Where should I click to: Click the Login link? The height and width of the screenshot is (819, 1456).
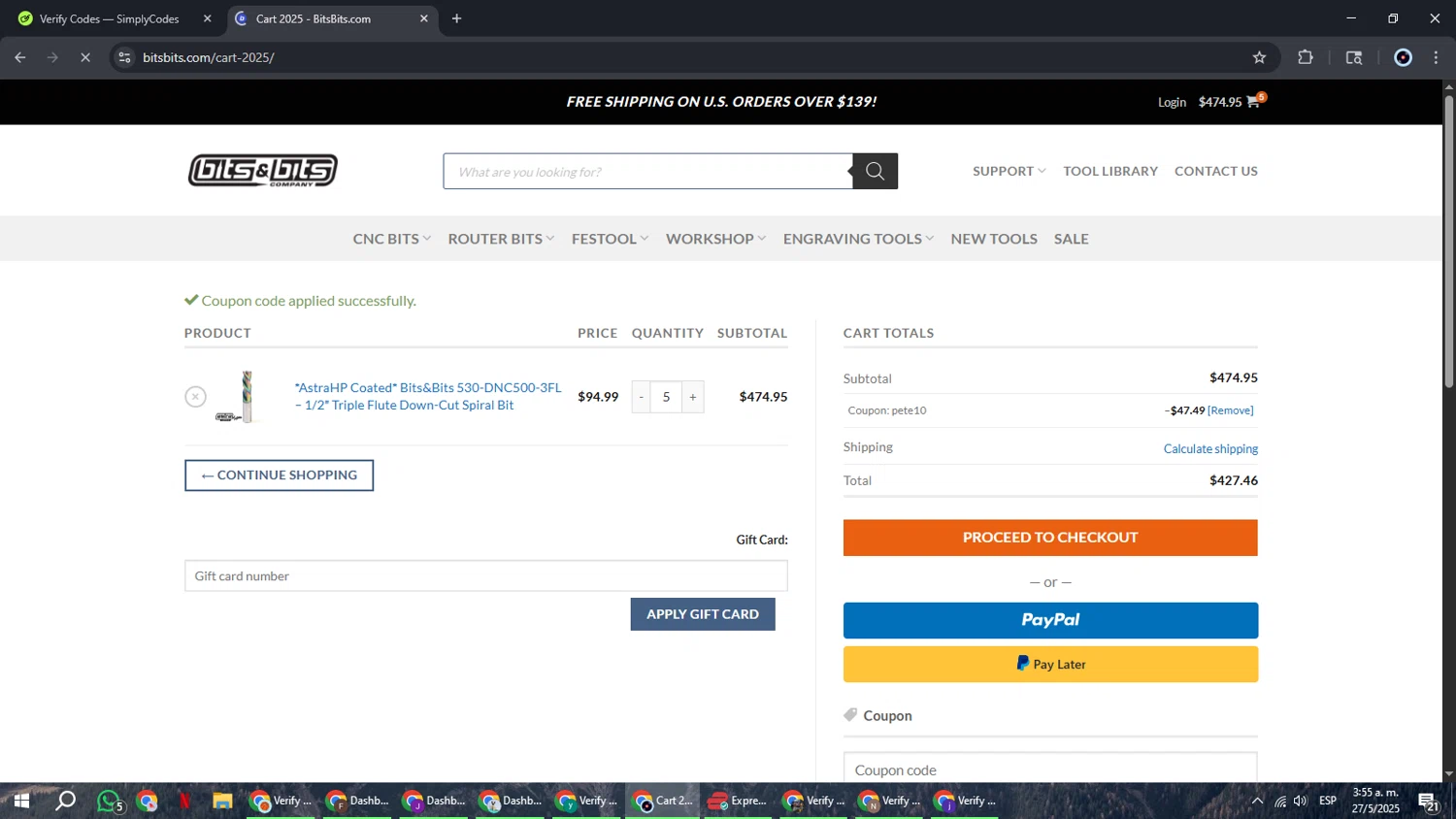click(1172, 102)
